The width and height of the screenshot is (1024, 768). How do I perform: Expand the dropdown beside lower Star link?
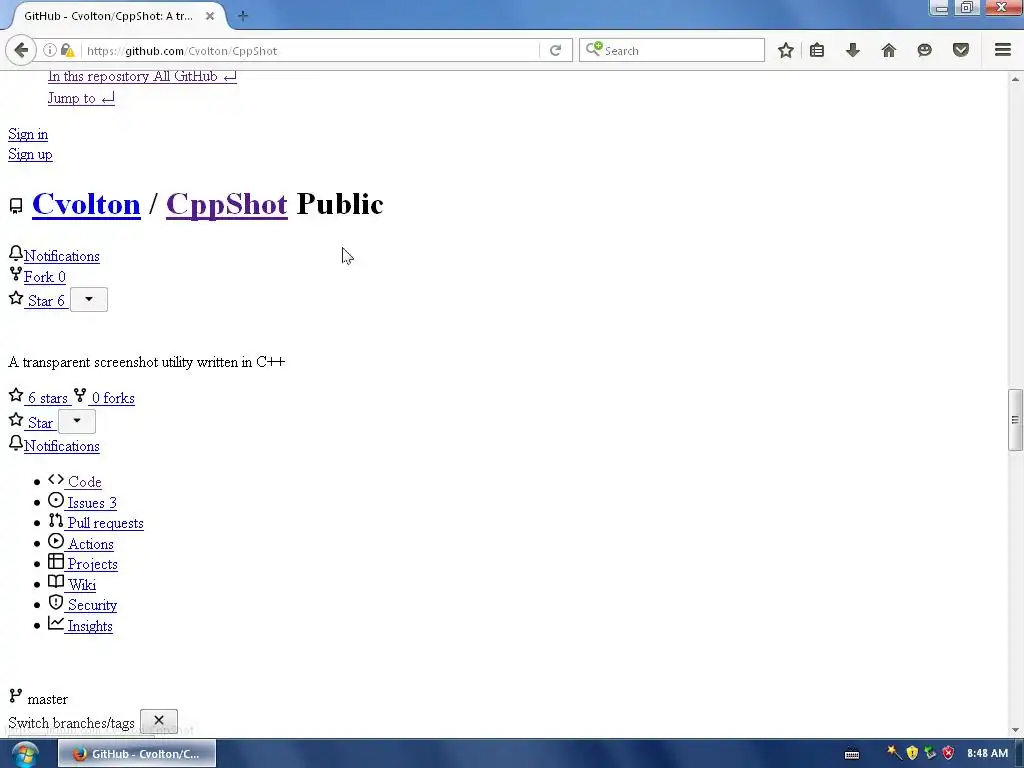point(77,421)
